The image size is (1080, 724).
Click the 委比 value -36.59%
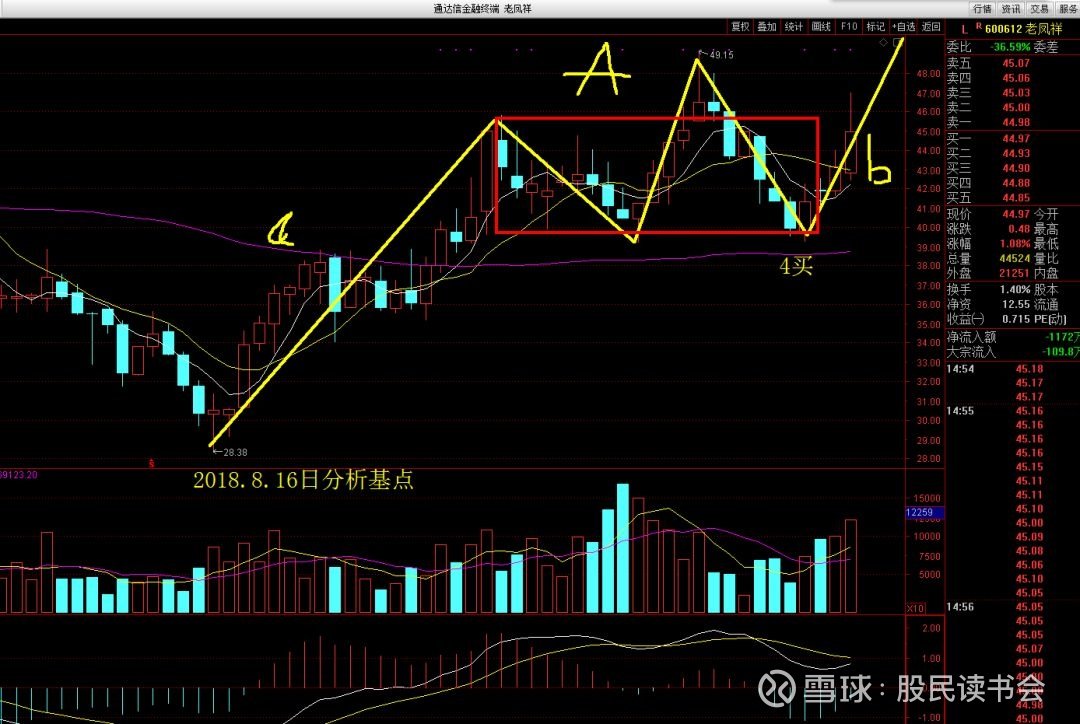[x=1010, y=47]
